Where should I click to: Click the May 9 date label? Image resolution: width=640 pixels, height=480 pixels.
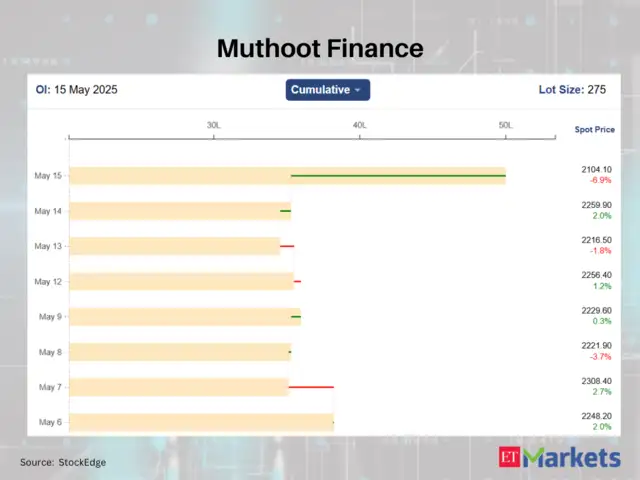pyautogui.click(x=50, y=316)
